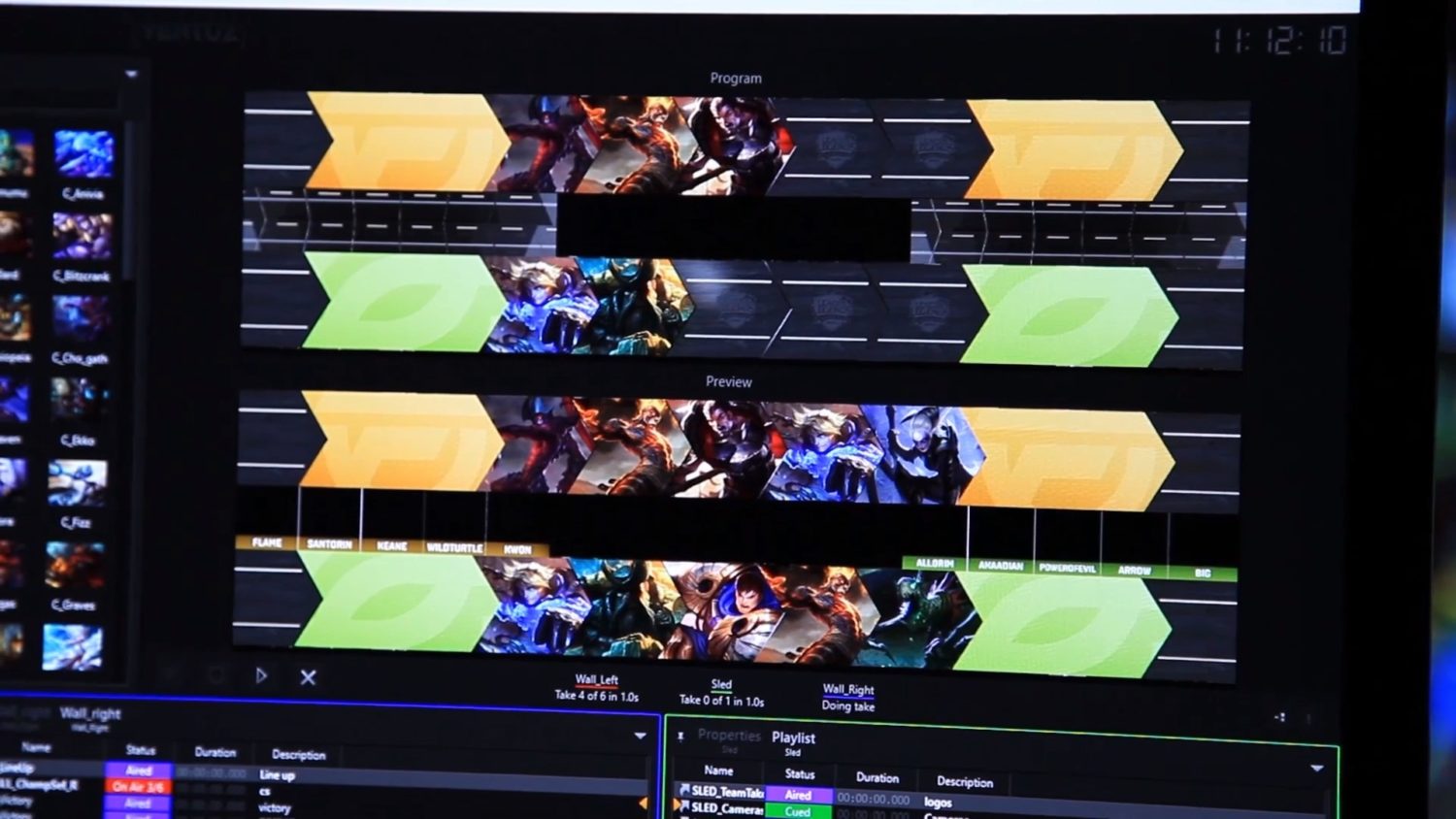The height and width of the screenshot is (819, 1456).
Task: Open the dropdown at top of the champion sidebar
Action: pyautogui.click(x=132, y=72)
